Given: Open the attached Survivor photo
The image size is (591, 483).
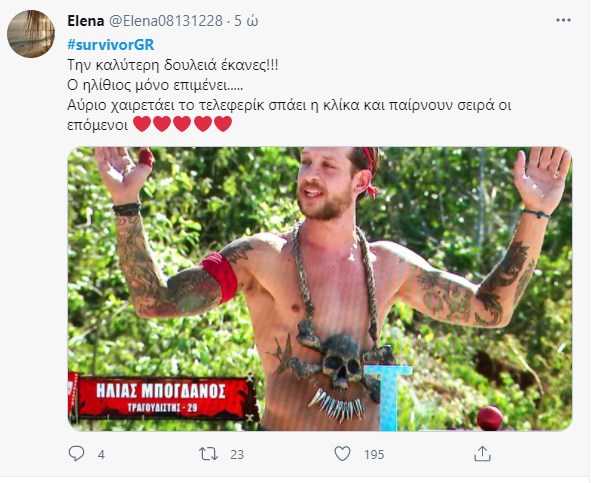Looking at the screenshot, I should [320, 289].
